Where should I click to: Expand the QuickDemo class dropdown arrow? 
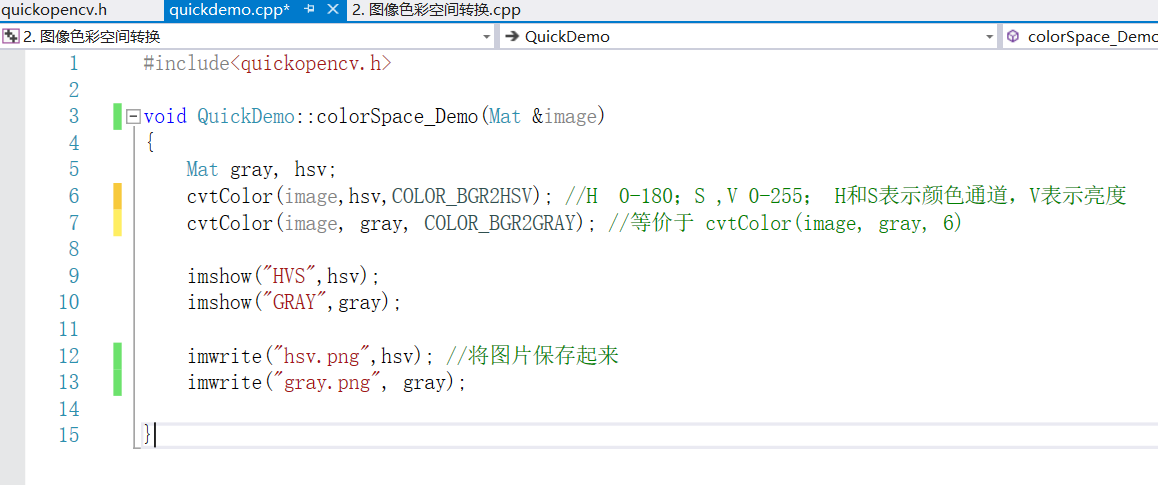click(x=990, y=37)
